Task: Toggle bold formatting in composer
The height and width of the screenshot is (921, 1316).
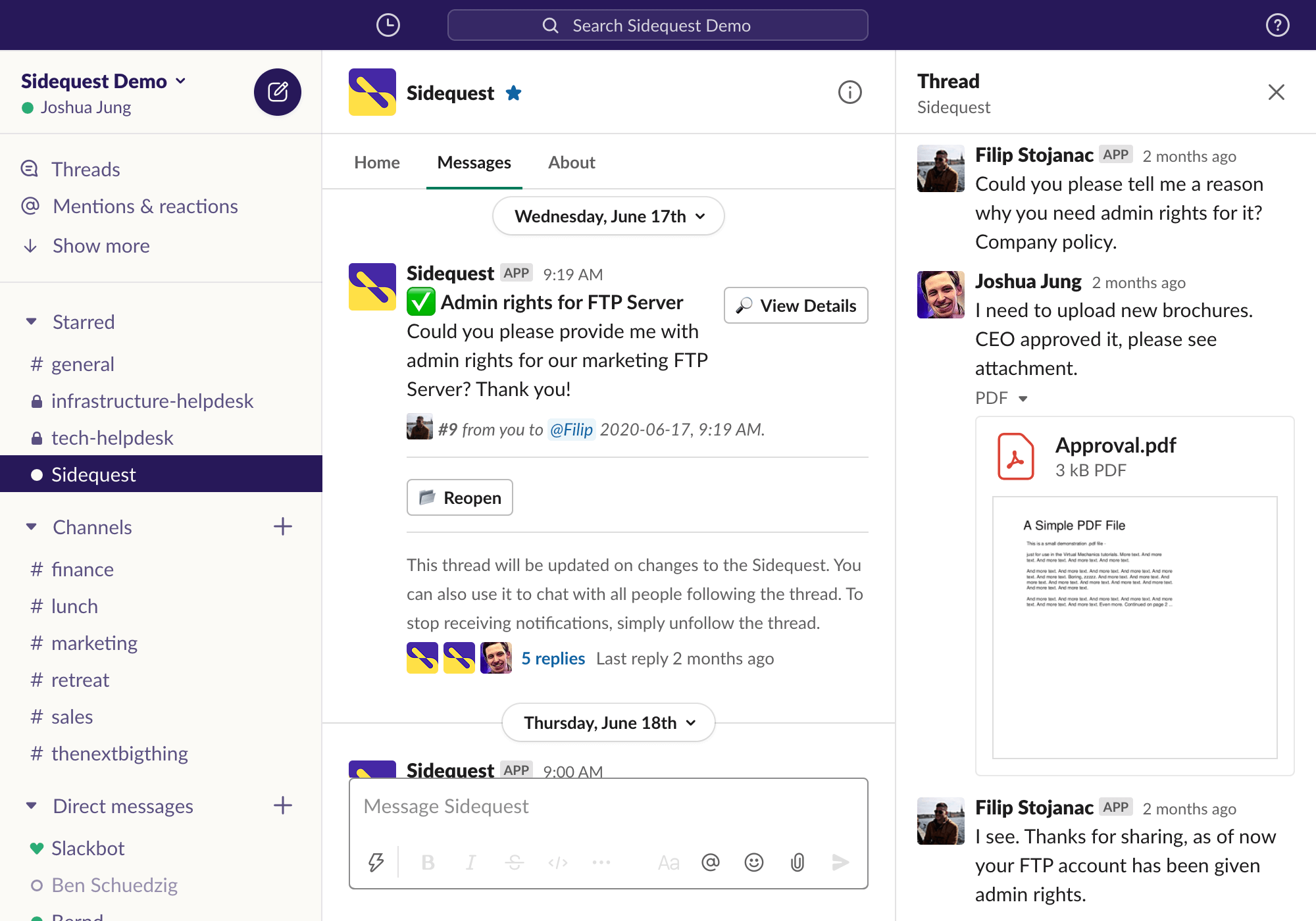Action: (428, 862)
